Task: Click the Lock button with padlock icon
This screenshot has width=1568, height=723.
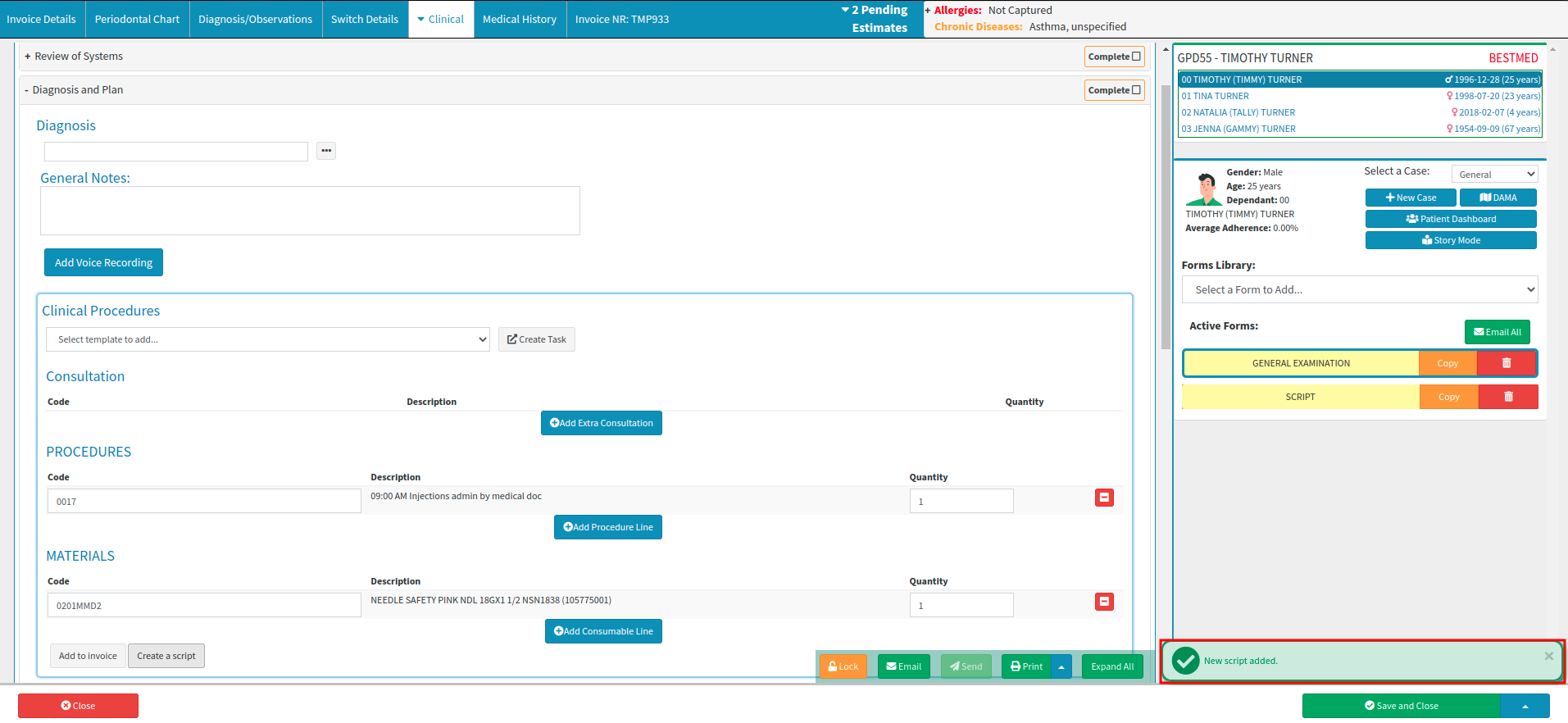Action: (843, 666)
